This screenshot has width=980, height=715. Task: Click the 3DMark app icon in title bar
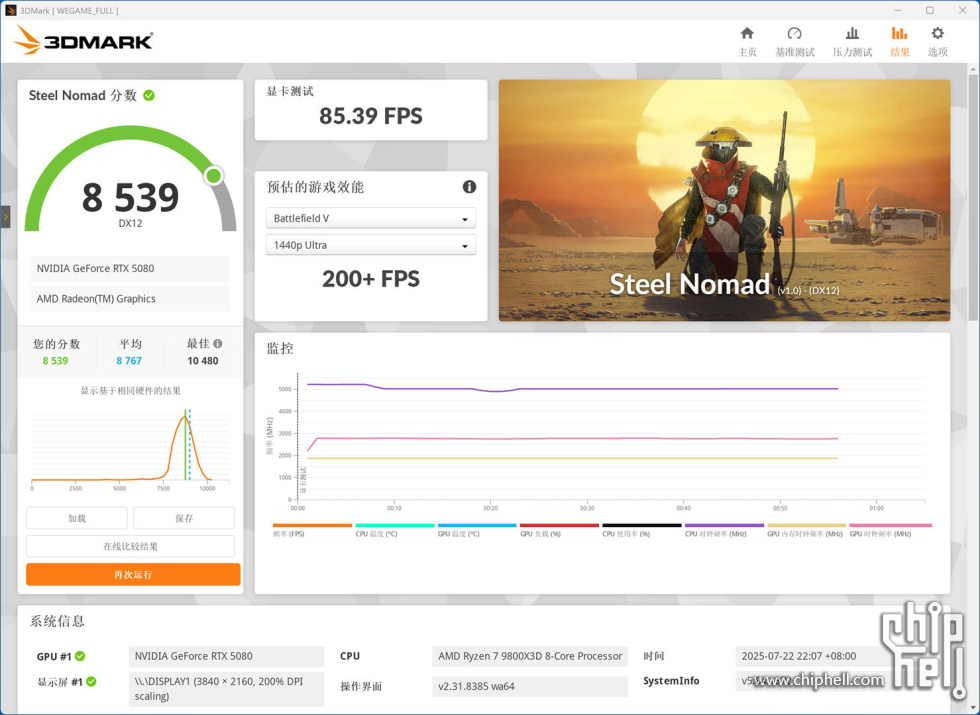coord(10,10)
